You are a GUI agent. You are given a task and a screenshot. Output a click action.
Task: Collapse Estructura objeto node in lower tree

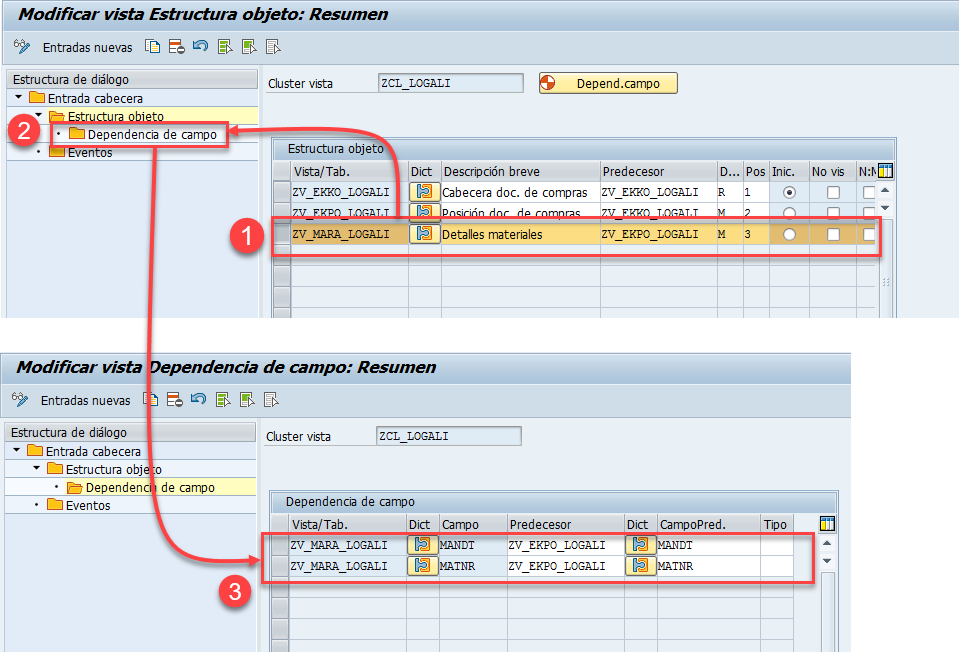(x=37, y=468)
